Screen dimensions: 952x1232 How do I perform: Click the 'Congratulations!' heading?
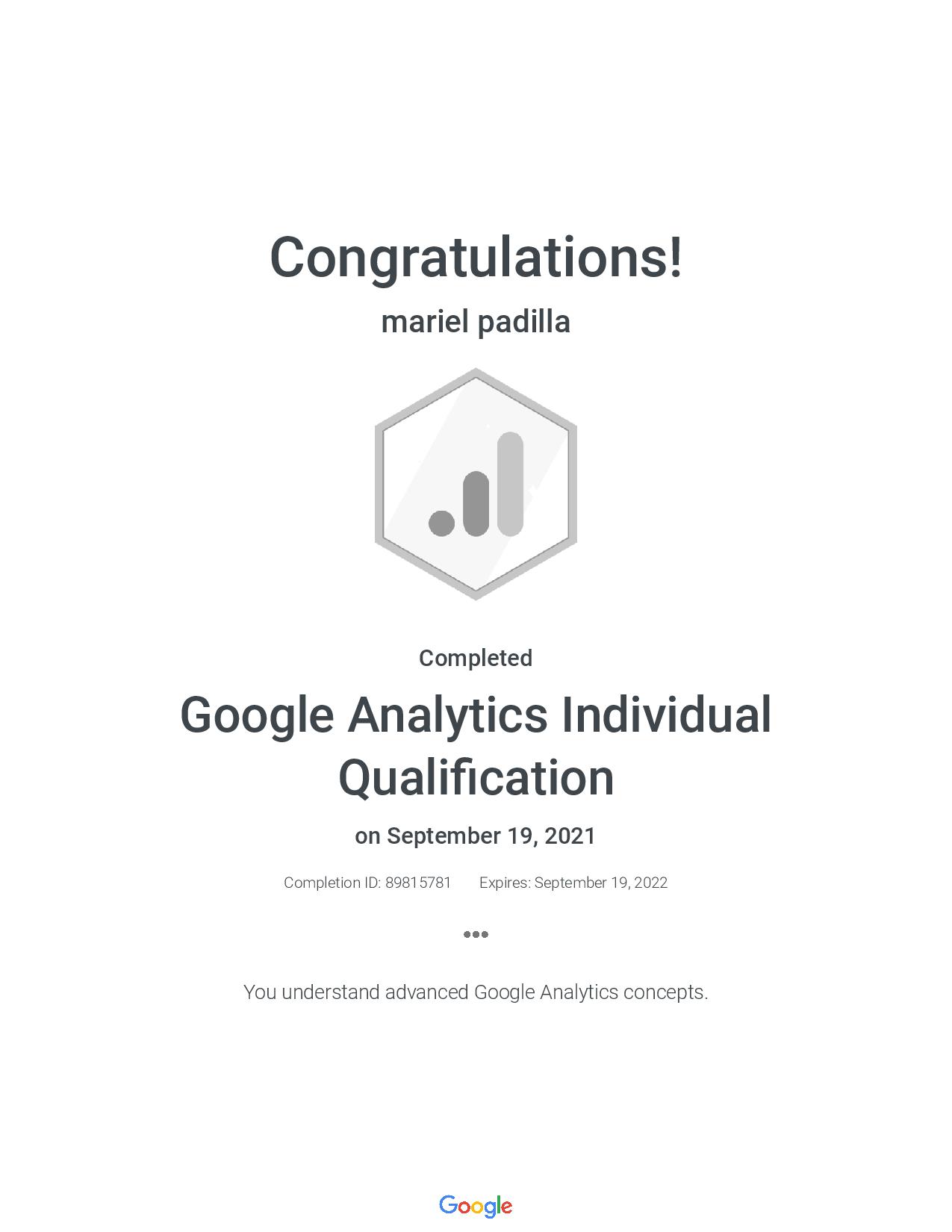coord(476,258)
